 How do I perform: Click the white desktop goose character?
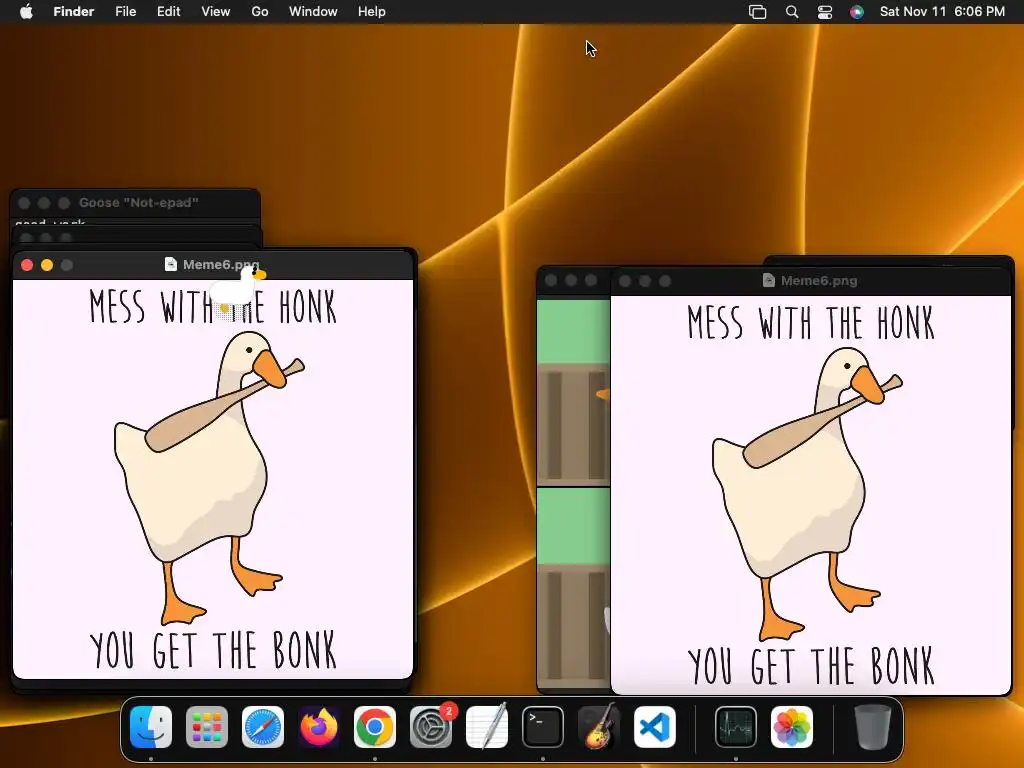(236, 289)
